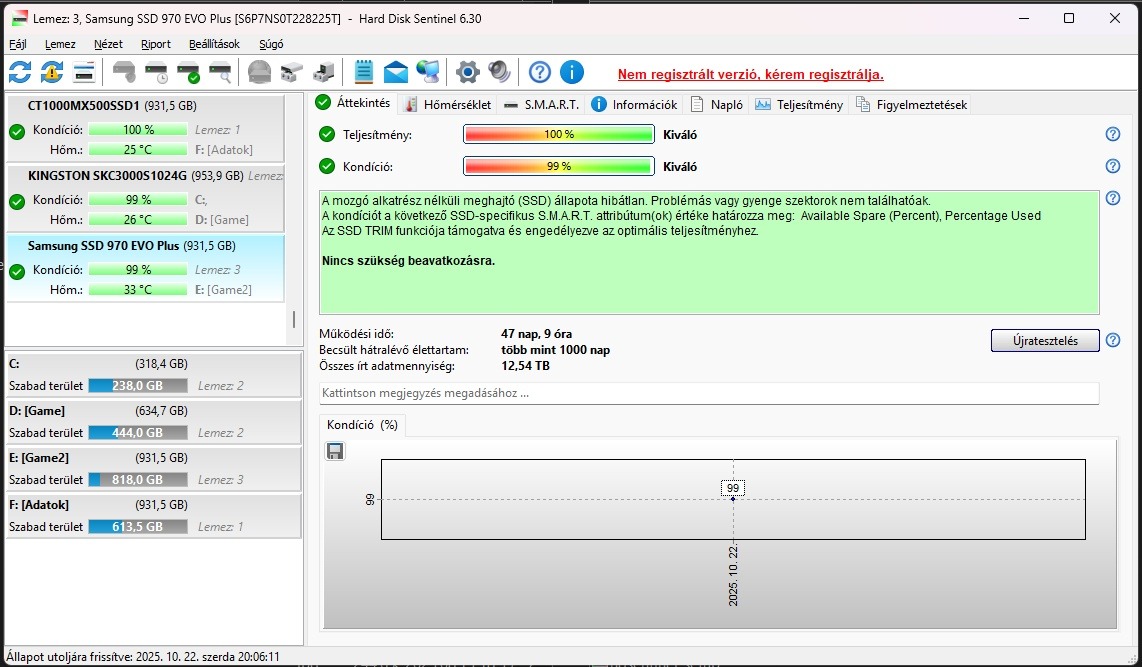Click the disk panel list toolbar icon
Screen dimensions: 1142x667
(84, 72)
